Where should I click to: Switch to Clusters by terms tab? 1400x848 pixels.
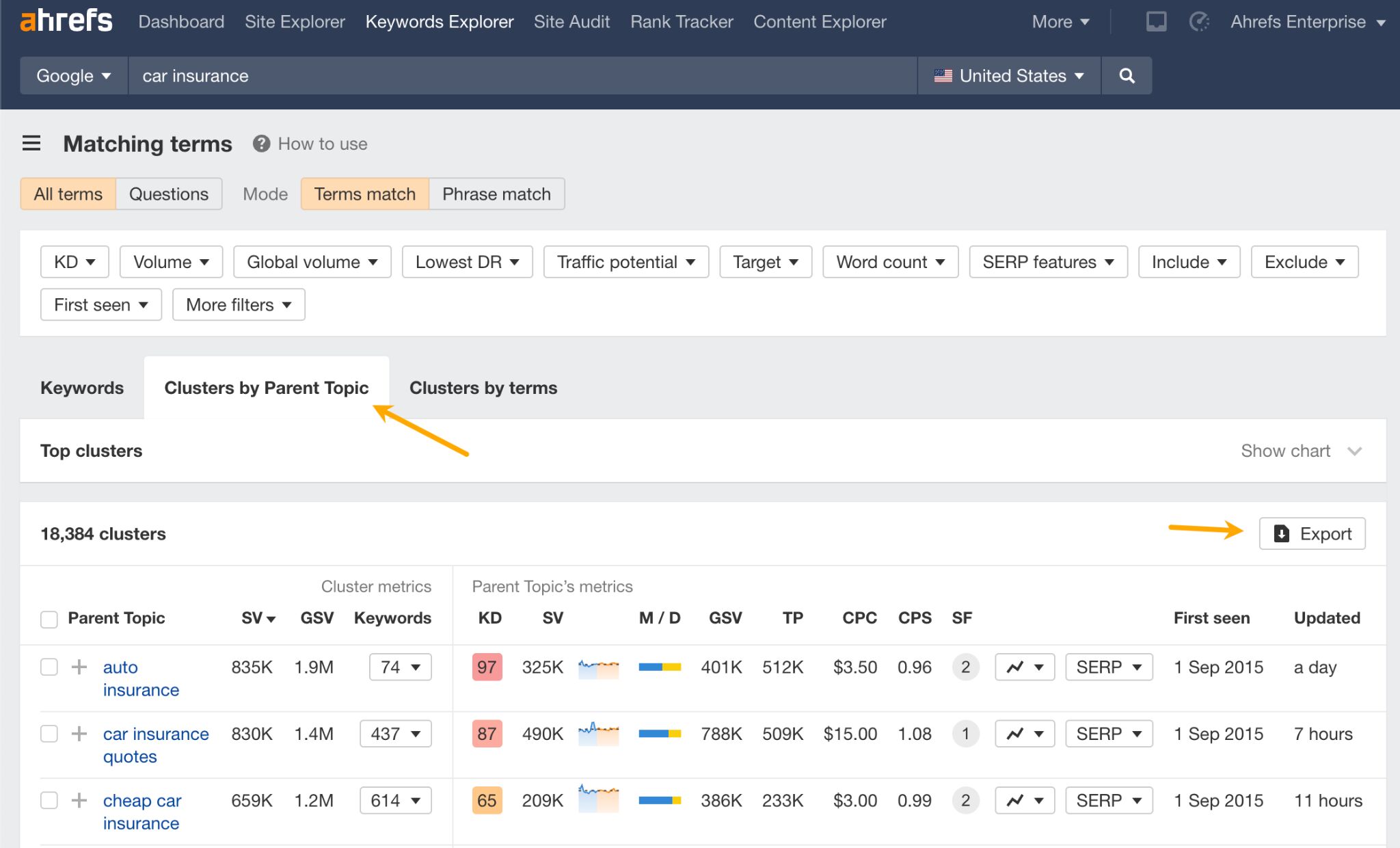click(x=483, y=388)
